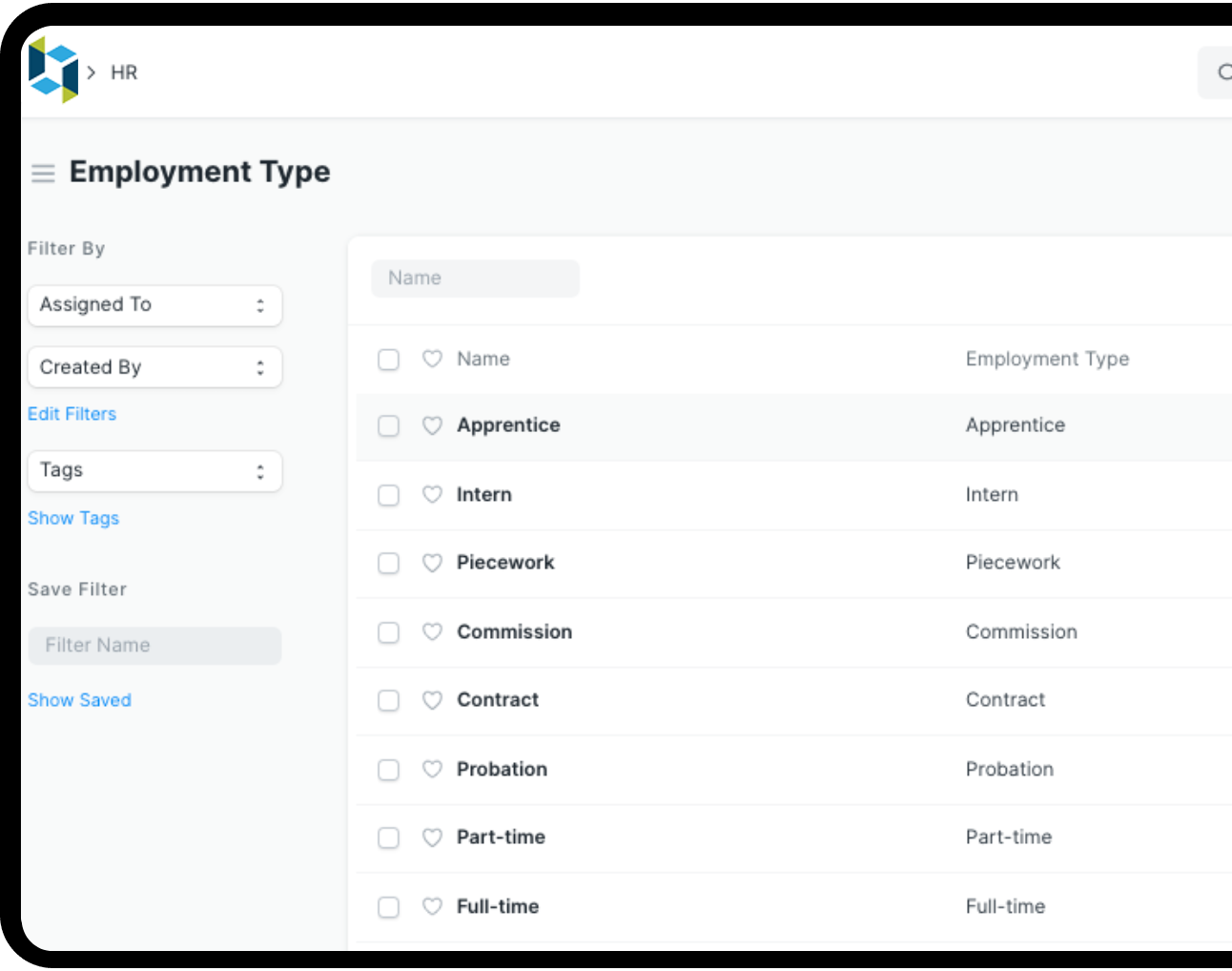Favorite the Full-time employment type
The width and height of the screenshot is (1232, 971).
[432, 907]
